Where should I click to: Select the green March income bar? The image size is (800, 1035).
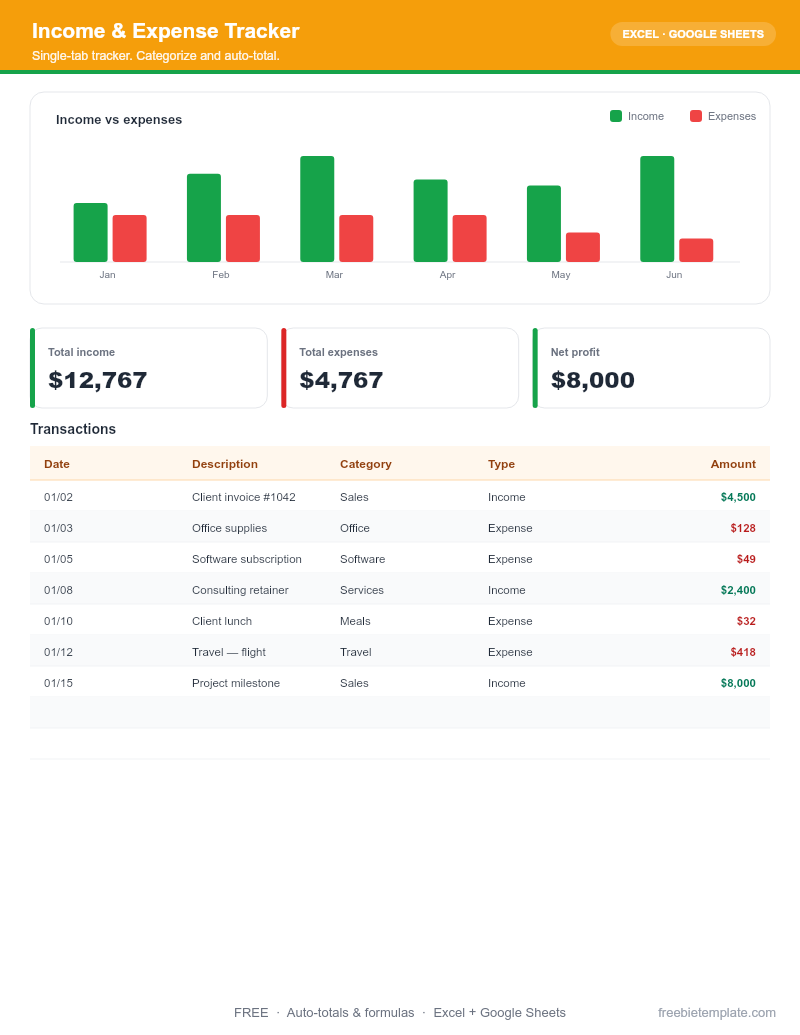(317, 209)
